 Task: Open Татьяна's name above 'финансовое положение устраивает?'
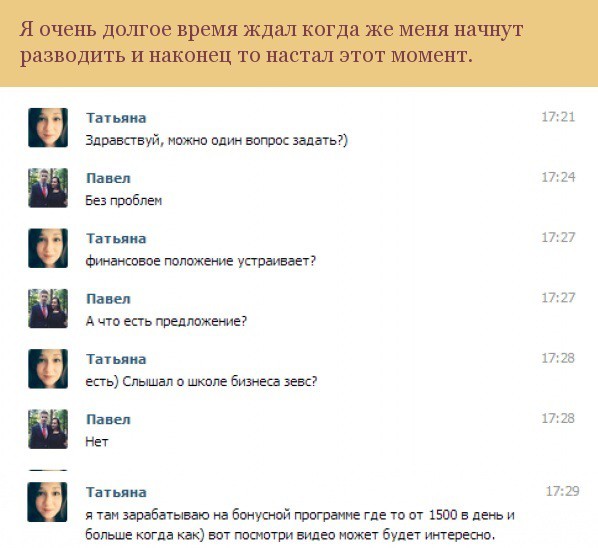116,238
